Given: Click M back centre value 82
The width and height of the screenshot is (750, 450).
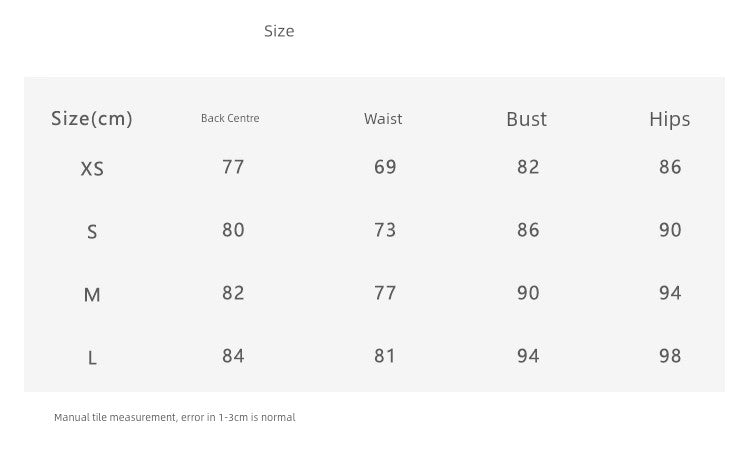Looking at the screenshot, I should tap(233, 293).
